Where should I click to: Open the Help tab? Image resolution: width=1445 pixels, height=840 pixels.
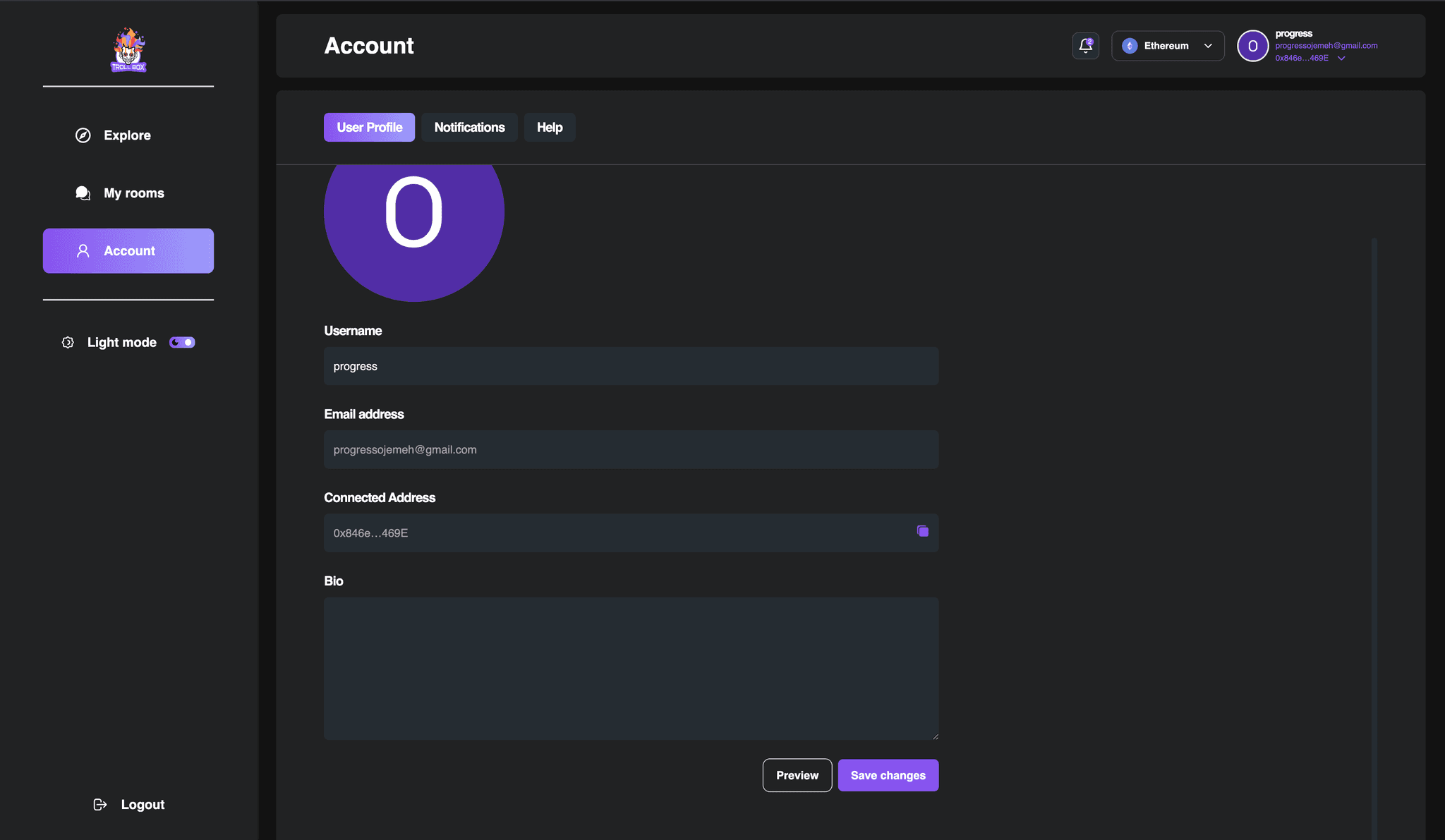pos(550,127)
